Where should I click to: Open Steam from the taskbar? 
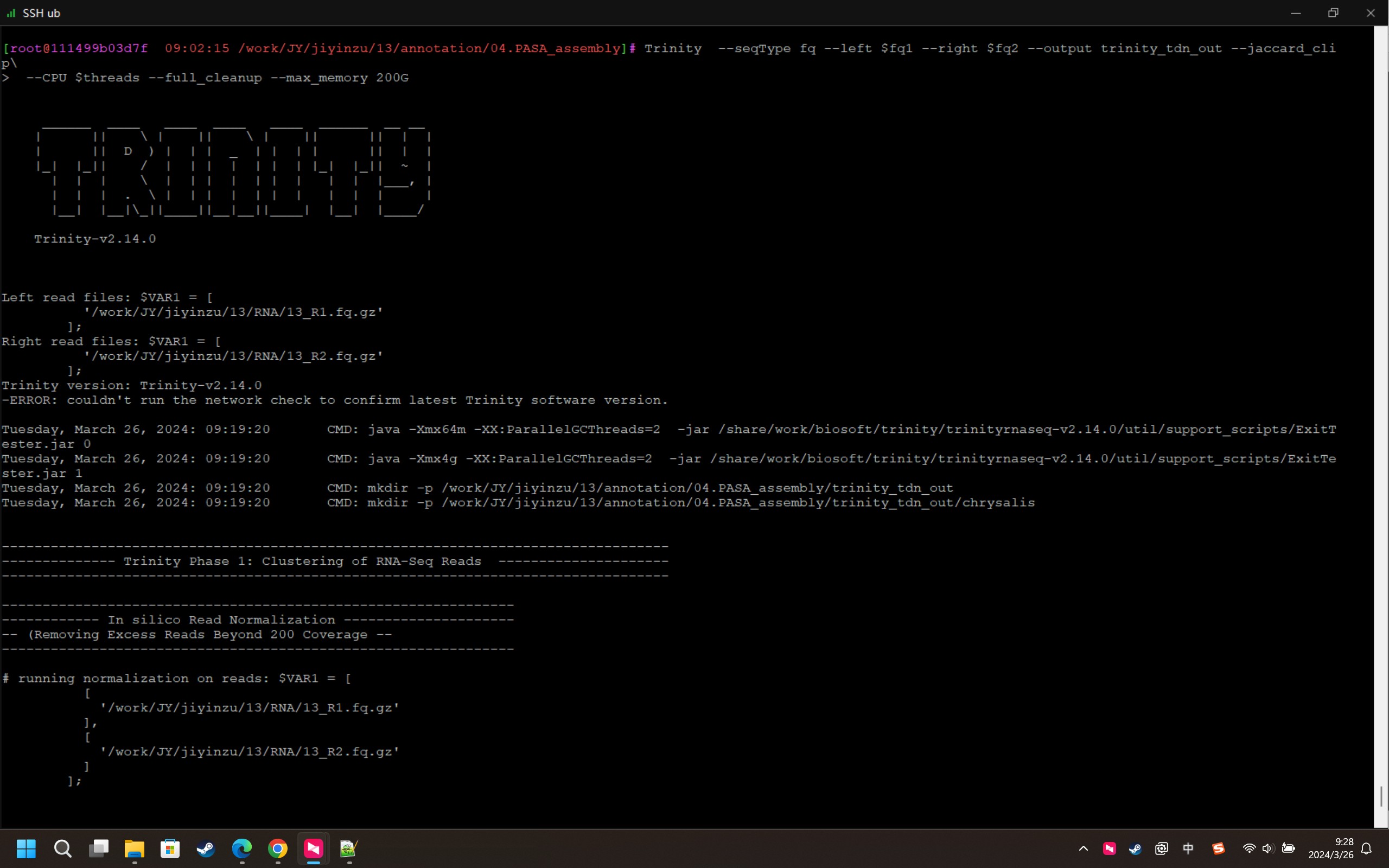(206, 848)
